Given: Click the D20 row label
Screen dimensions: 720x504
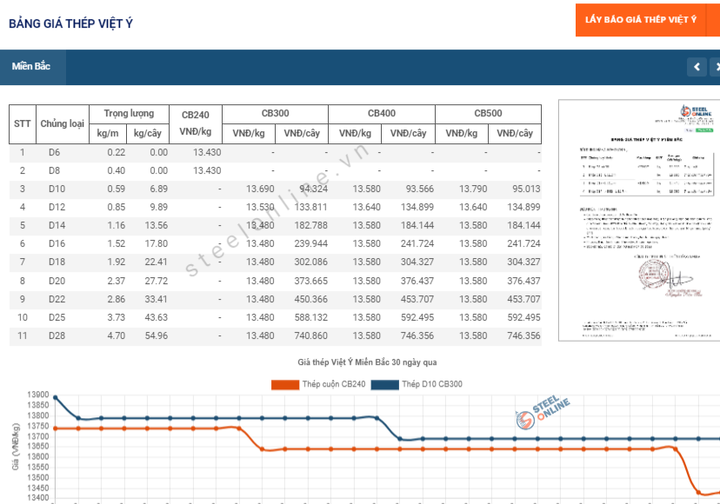Looking at the screenshot, I should coord(57,281).
